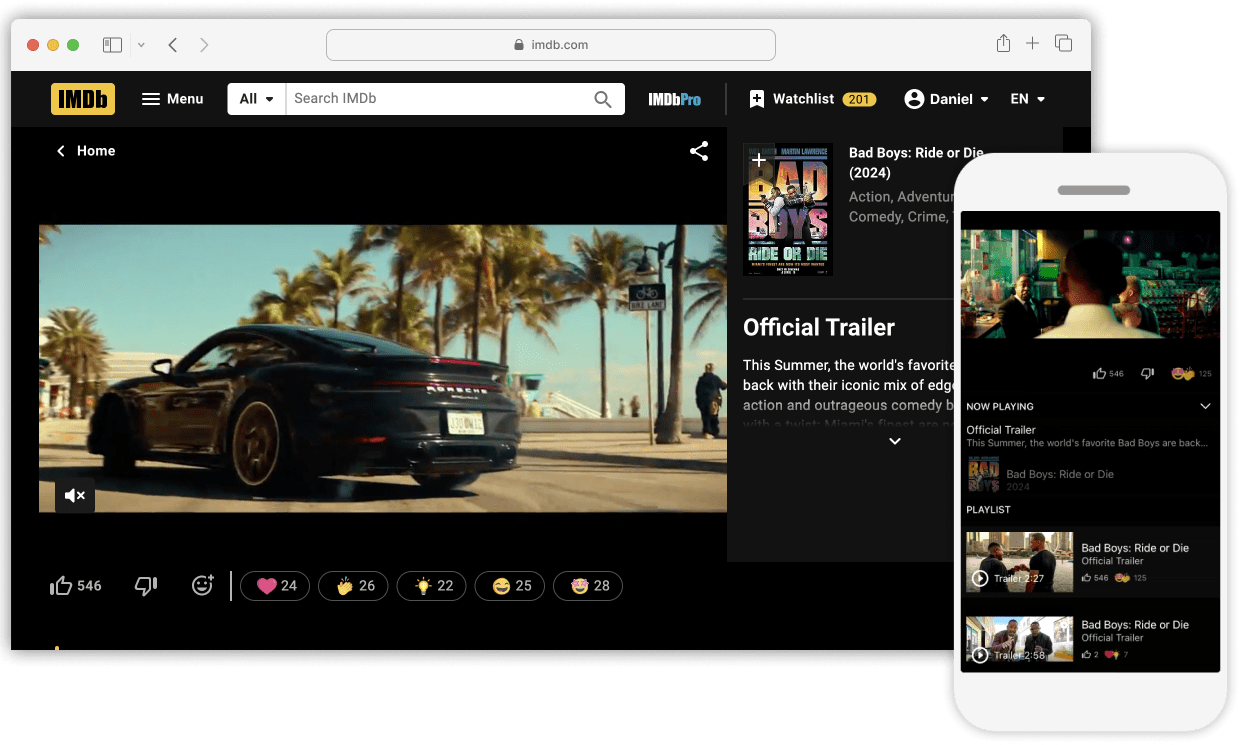1241x745 pixels.
Task: Tap "PLAYLIST" label on the phone
Action: [988, 510]
